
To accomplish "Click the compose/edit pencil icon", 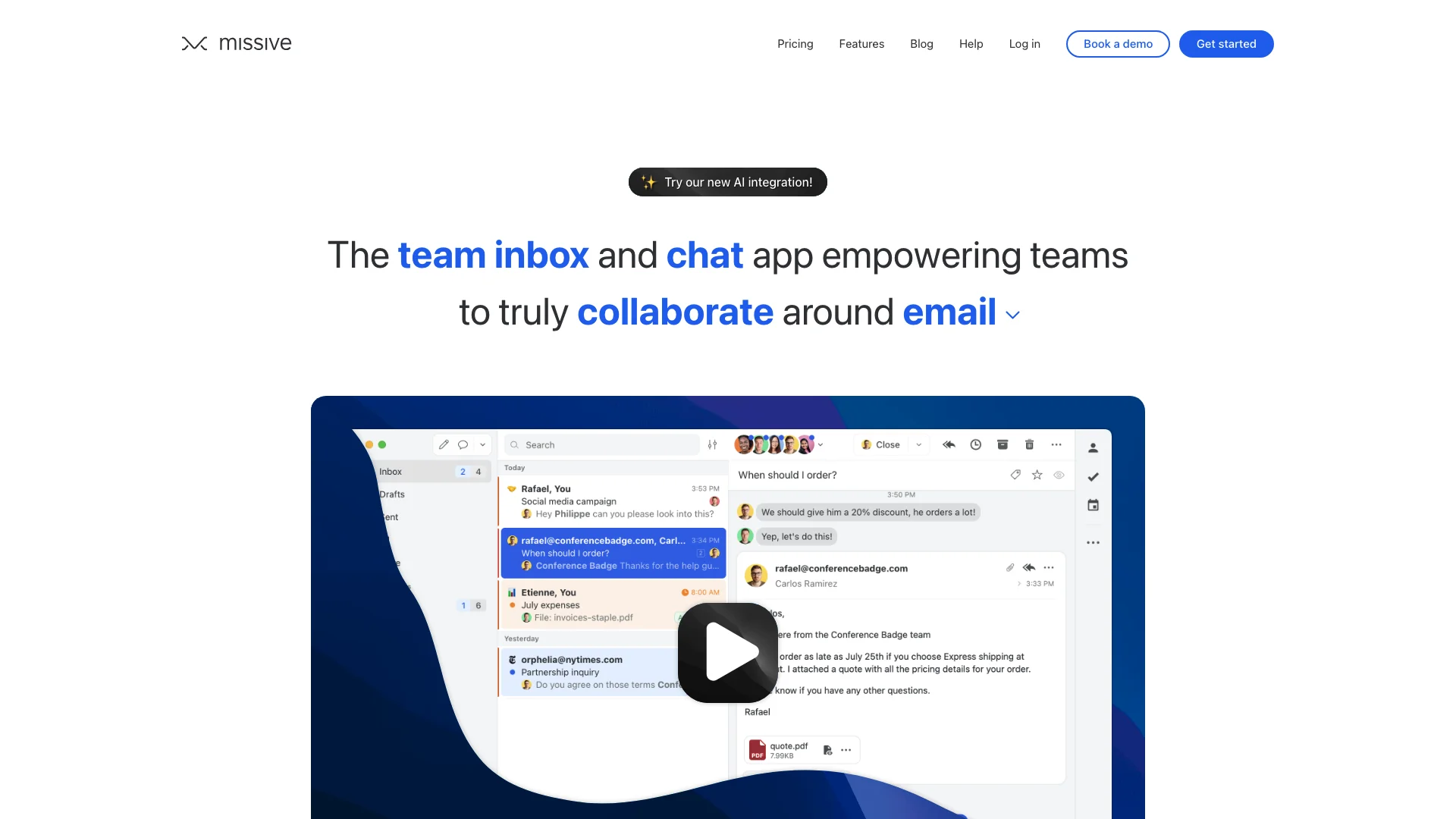I will tap(444, 444).
